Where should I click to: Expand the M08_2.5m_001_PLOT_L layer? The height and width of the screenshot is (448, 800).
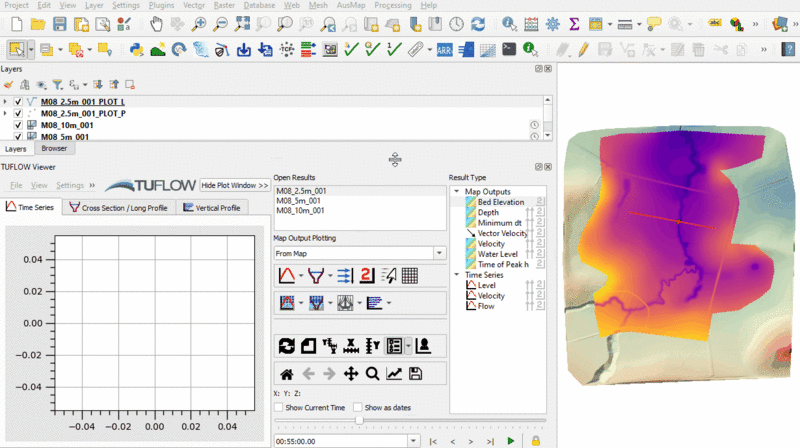click(x=6, y=102)
